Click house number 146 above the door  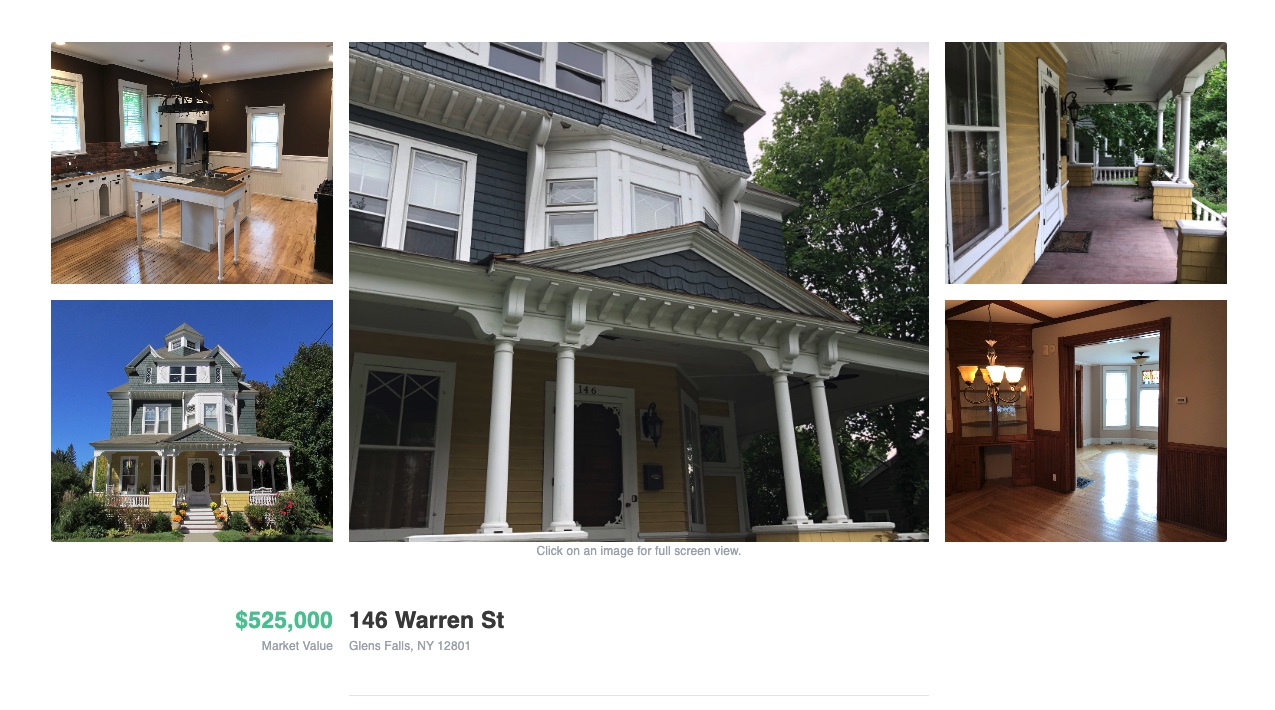586,390
